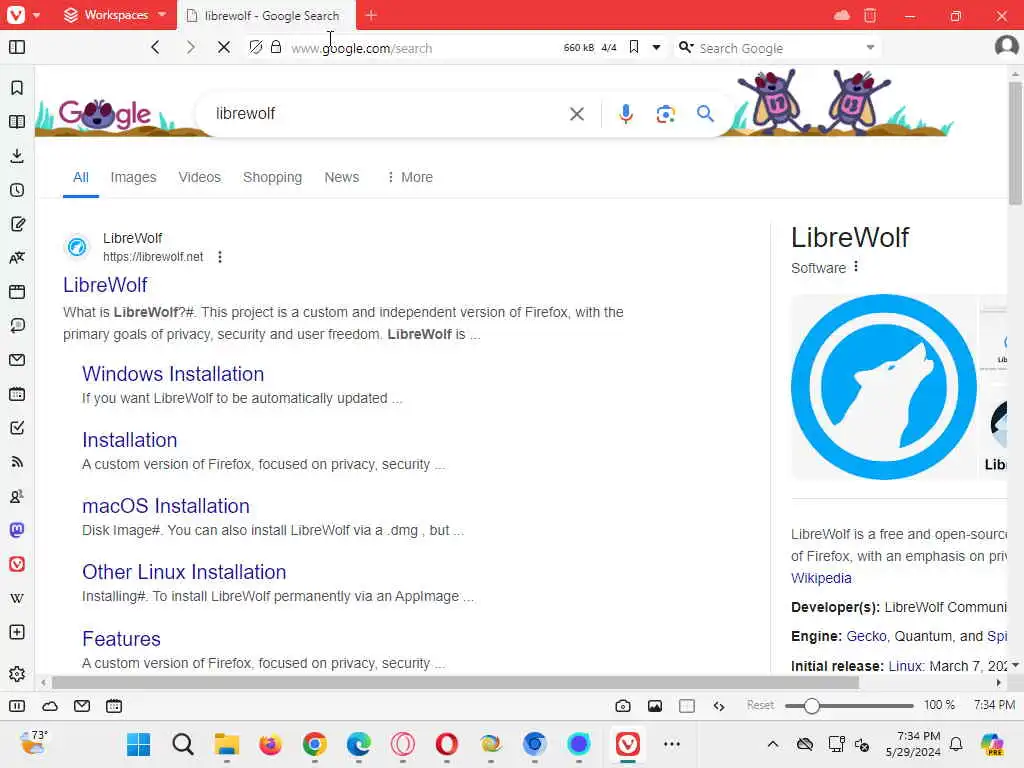Open the Workspaces dropdown

(115, 14)
